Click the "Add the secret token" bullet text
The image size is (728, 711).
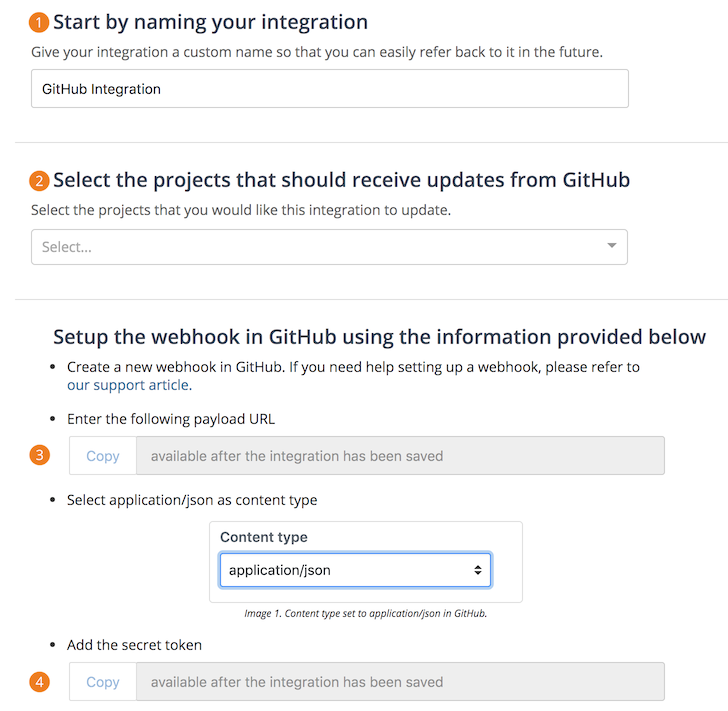(134, 645)
